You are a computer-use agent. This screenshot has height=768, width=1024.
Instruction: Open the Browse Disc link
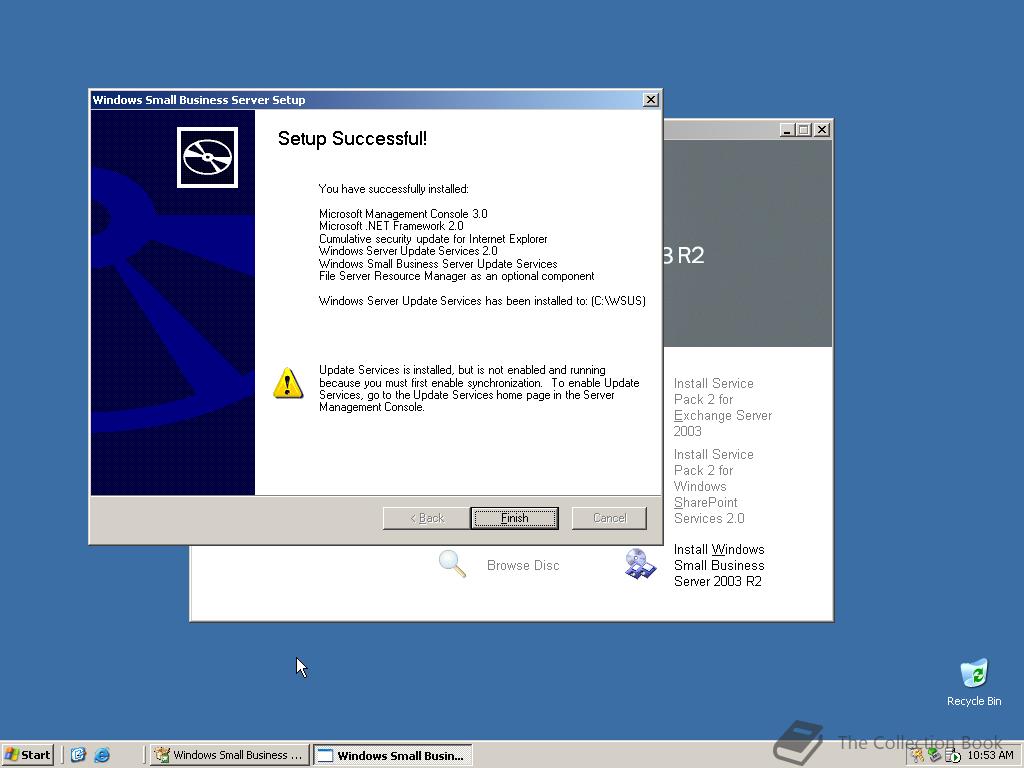[523, 566]
